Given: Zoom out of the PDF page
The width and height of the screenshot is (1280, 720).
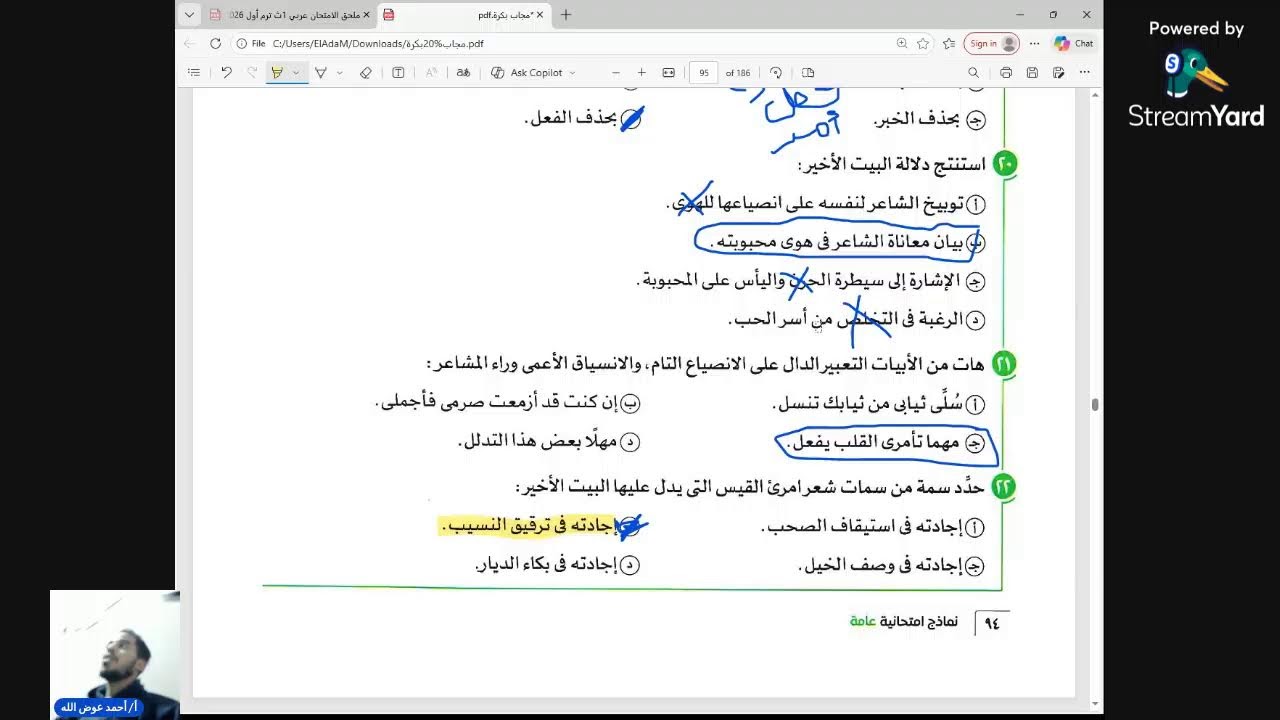Looking at the screenshot, I should [x=616, y=73].
